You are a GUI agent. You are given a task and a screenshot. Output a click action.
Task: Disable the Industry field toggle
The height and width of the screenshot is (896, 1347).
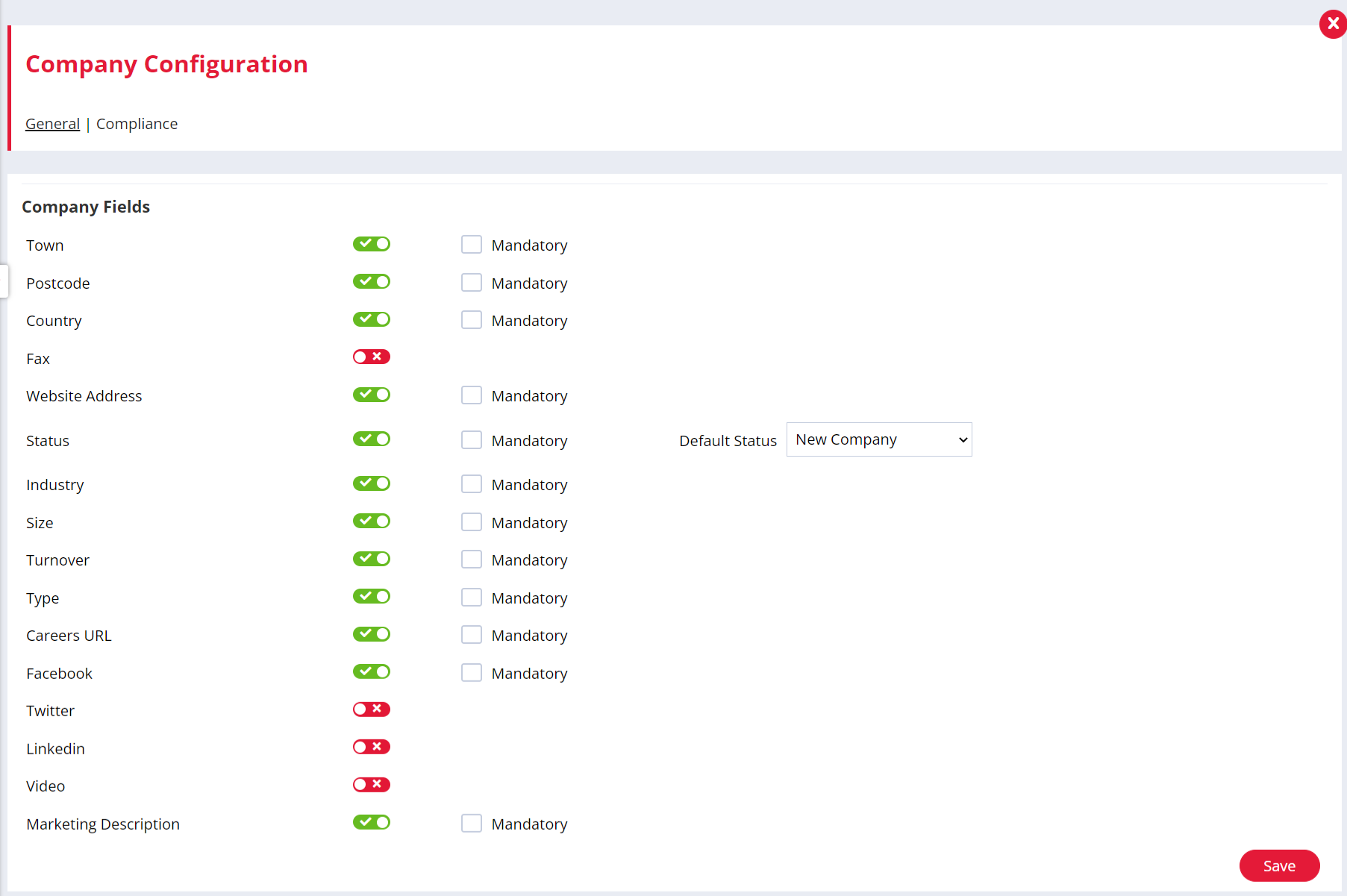click(372, 483)
